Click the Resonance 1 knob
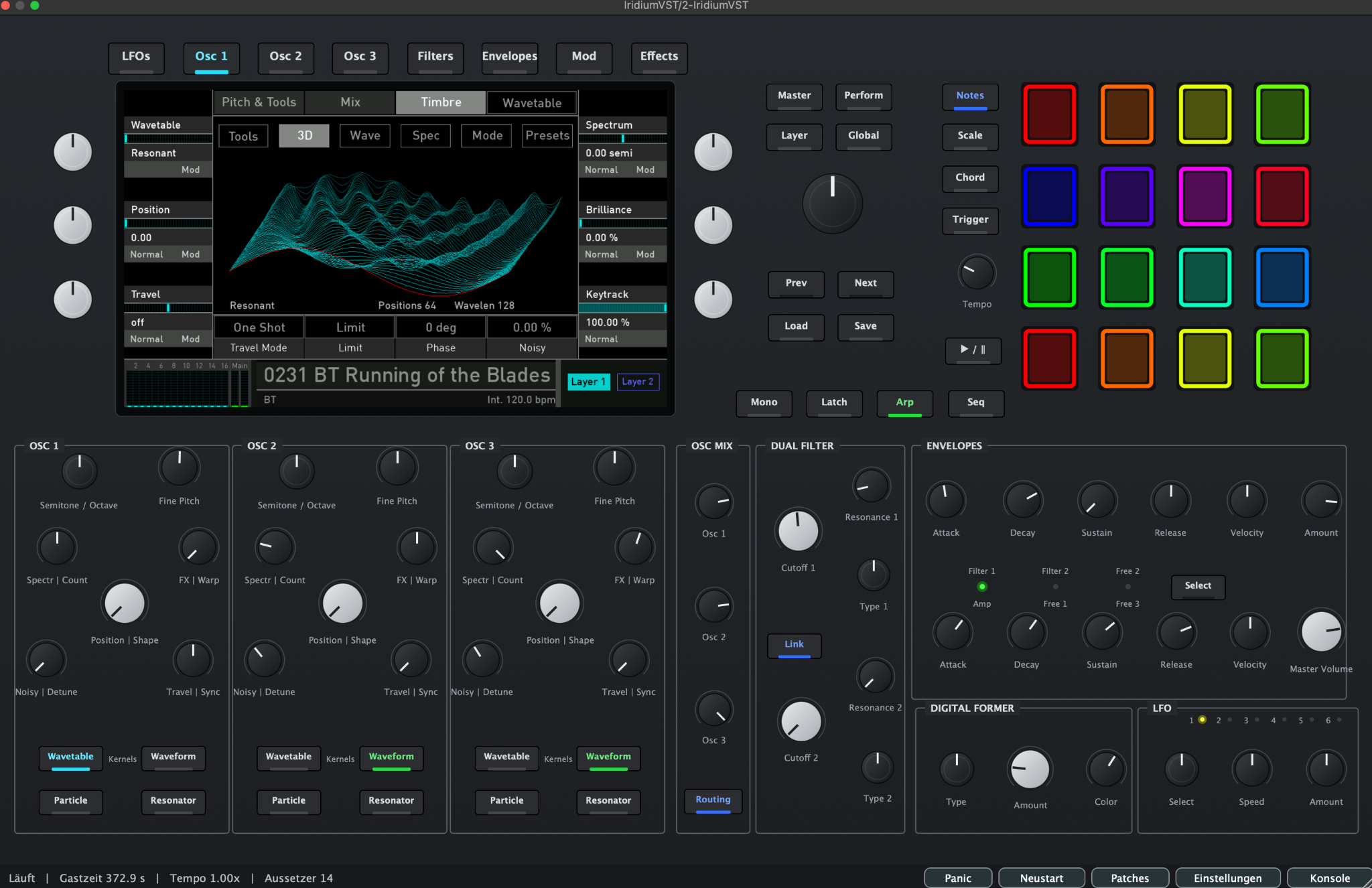 (x=871, y=486)
